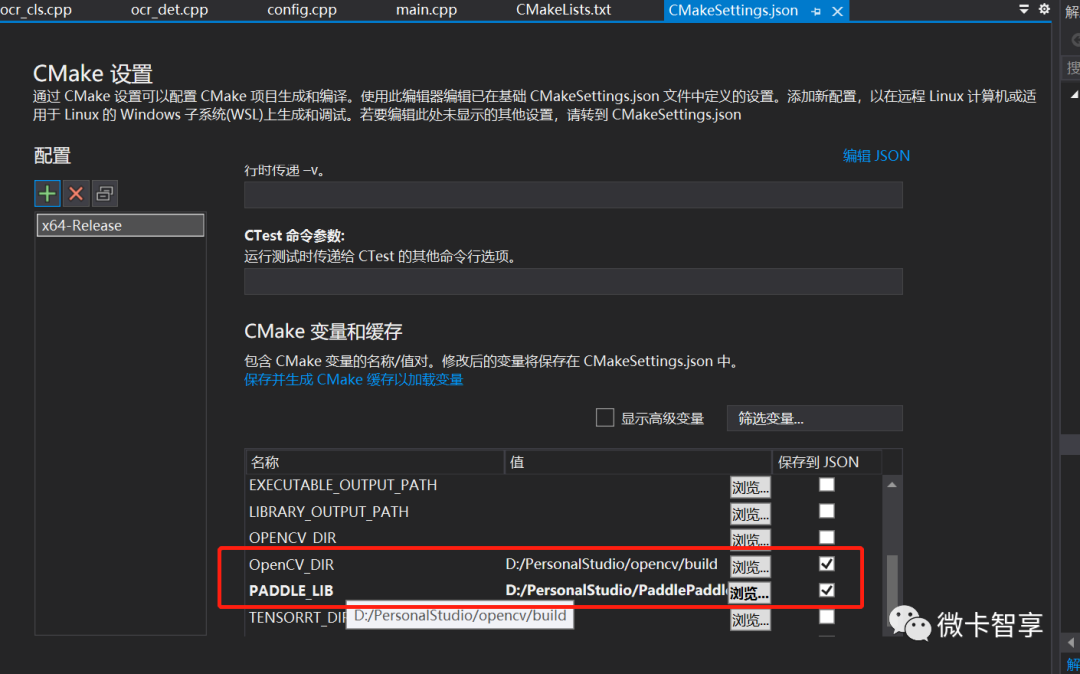Click the 保存到 JSON column header
Screen dimensions: 1080x674
(x=827, y=462)
